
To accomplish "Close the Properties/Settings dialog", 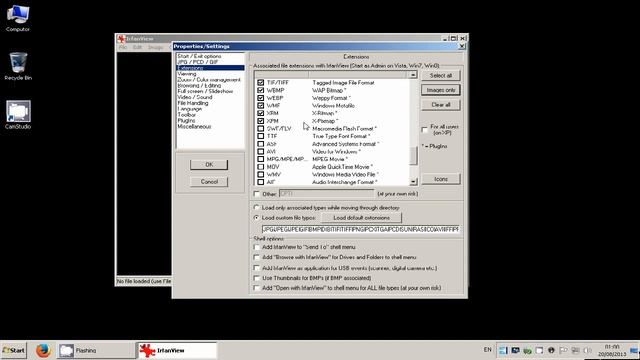I will 462,46.
